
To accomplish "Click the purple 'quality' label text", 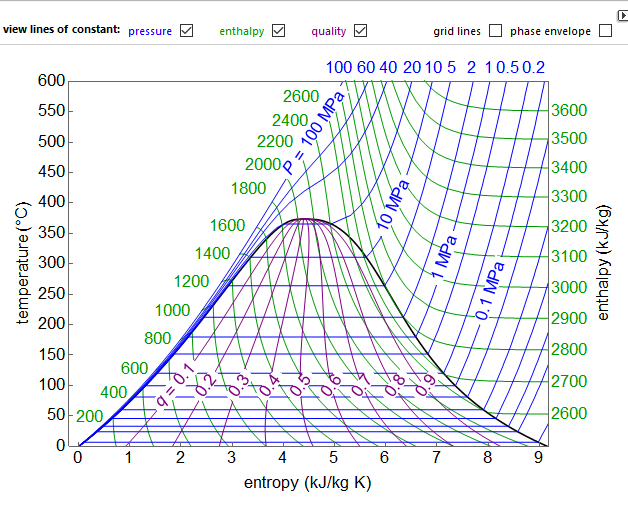I will [x=328, y=31].
